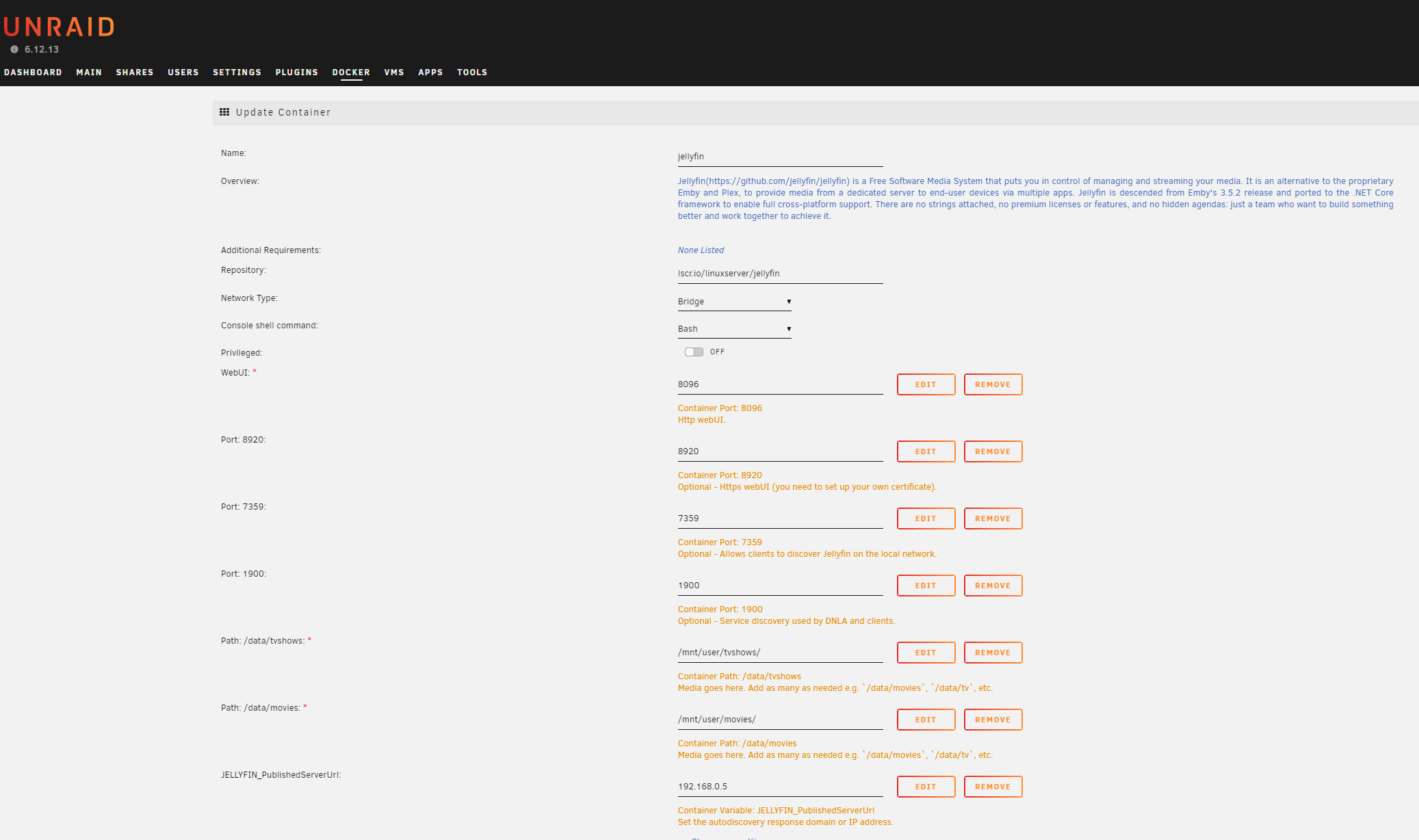Go to the Dashboard tab
The height and width of the screenshot is (840, 1419).
tap(33, 73)
